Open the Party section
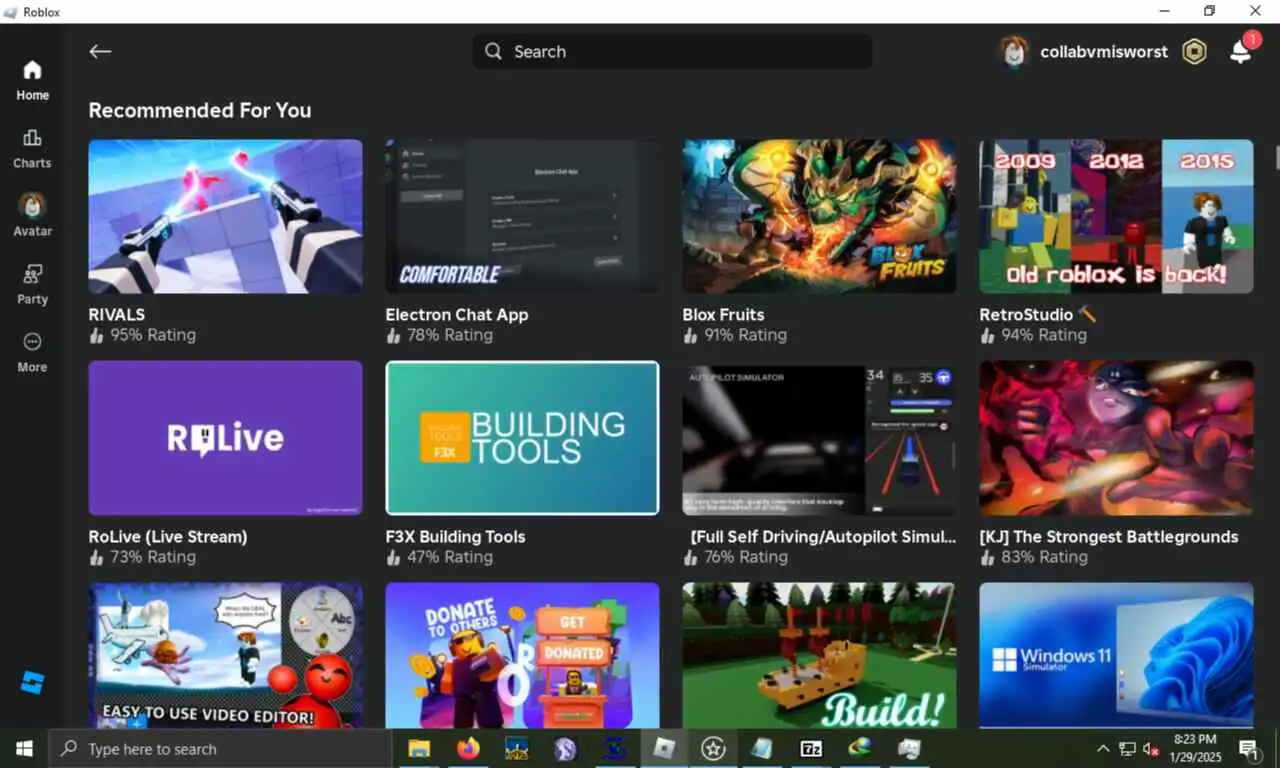This screenshot has width=1280, height=768. pos(32,285)
